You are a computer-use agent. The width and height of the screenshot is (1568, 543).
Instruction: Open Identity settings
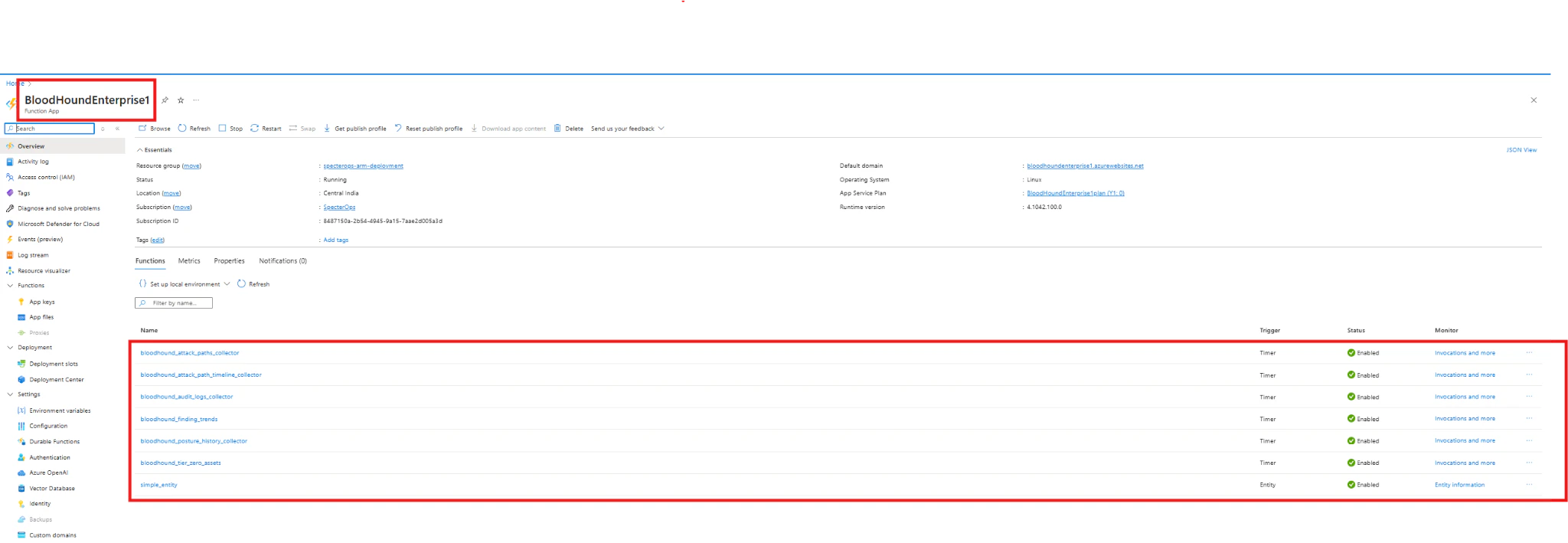(40, 504)
